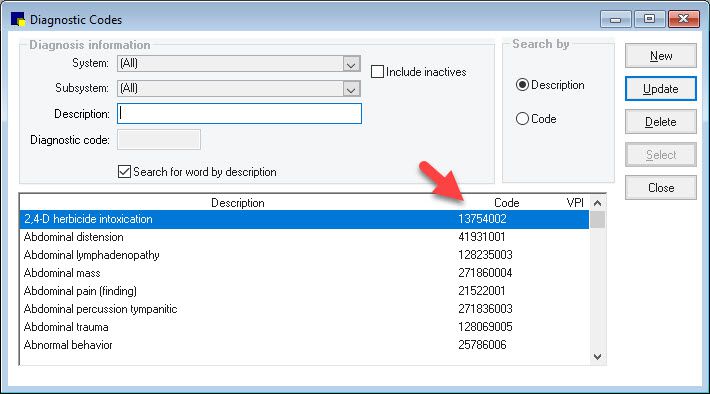Viewport: 710px width, 394px height.
Task: Expand the Subsystem dropdown
Action: pos(351,88)
